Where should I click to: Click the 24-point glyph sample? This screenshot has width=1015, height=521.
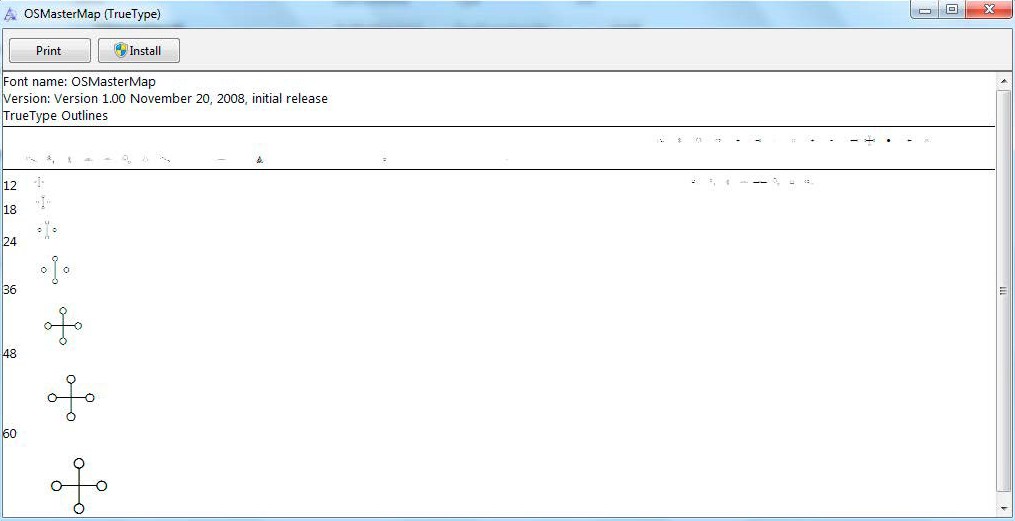click(47, 230)
